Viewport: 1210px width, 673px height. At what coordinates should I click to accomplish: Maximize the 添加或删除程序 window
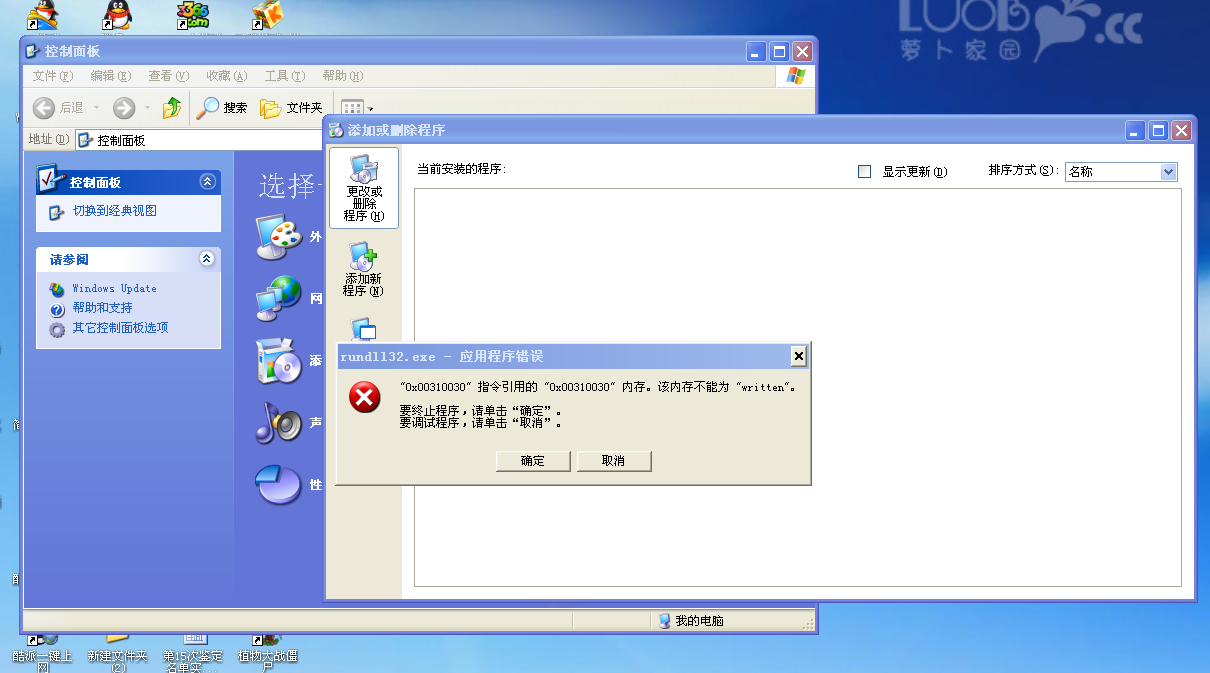pos(1159,130)
